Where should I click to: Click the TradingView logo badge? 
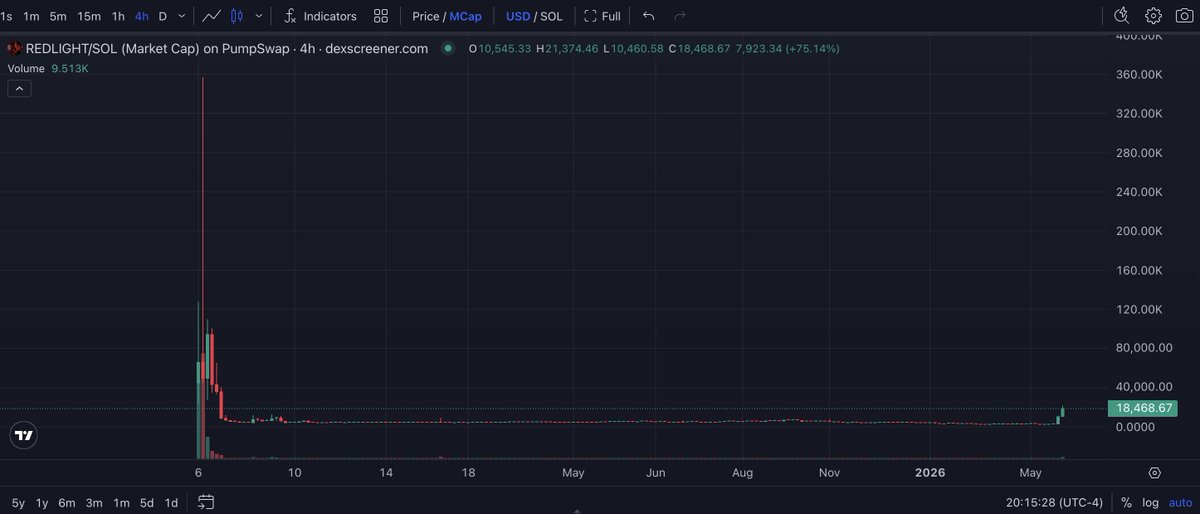pos(24,435)
